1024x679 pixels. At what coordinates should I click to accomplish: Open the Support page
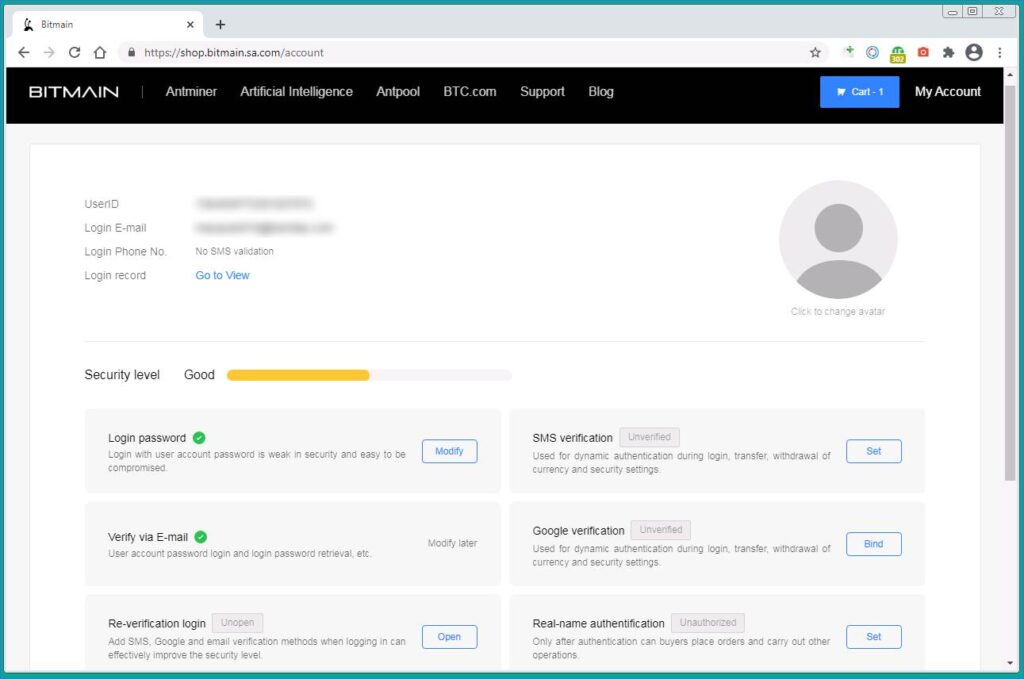[542, 92]
